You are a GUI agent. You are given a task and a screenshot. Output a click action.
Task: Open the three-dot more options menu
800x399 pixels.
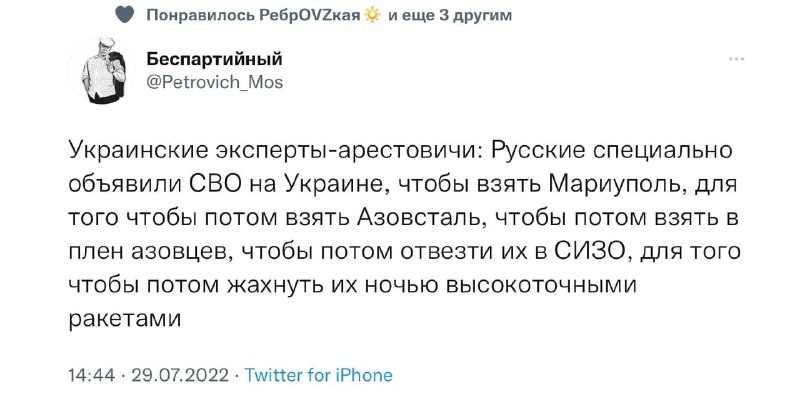tap(736, 59)
